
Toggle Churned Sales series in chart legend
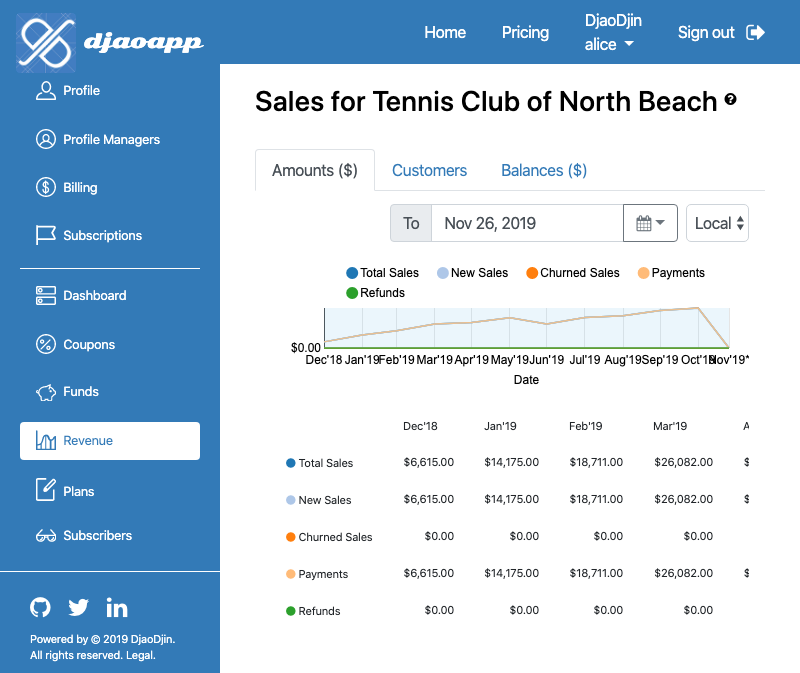[x=573, y=273]
